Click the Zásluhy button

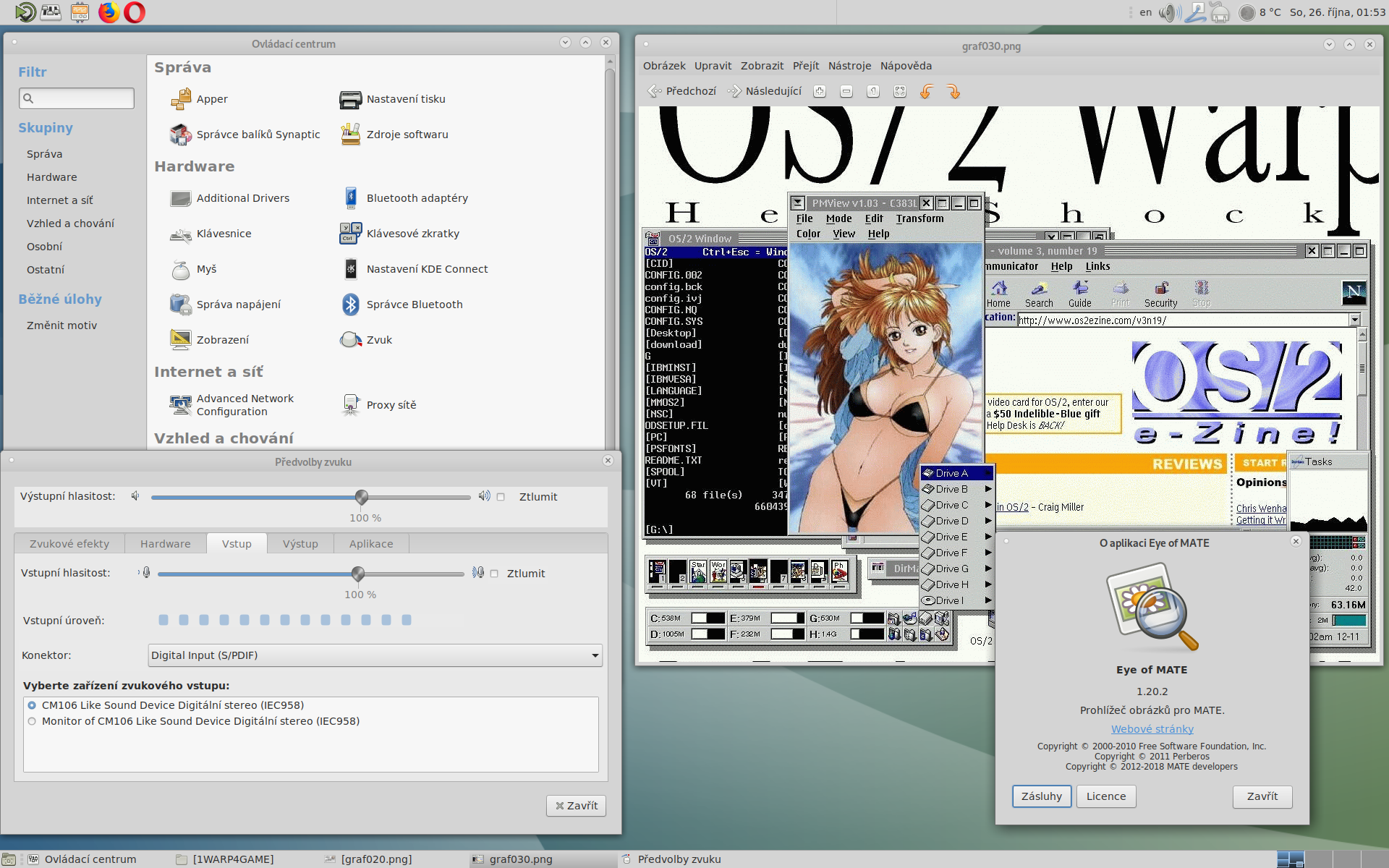click(x=1041, y=796)
